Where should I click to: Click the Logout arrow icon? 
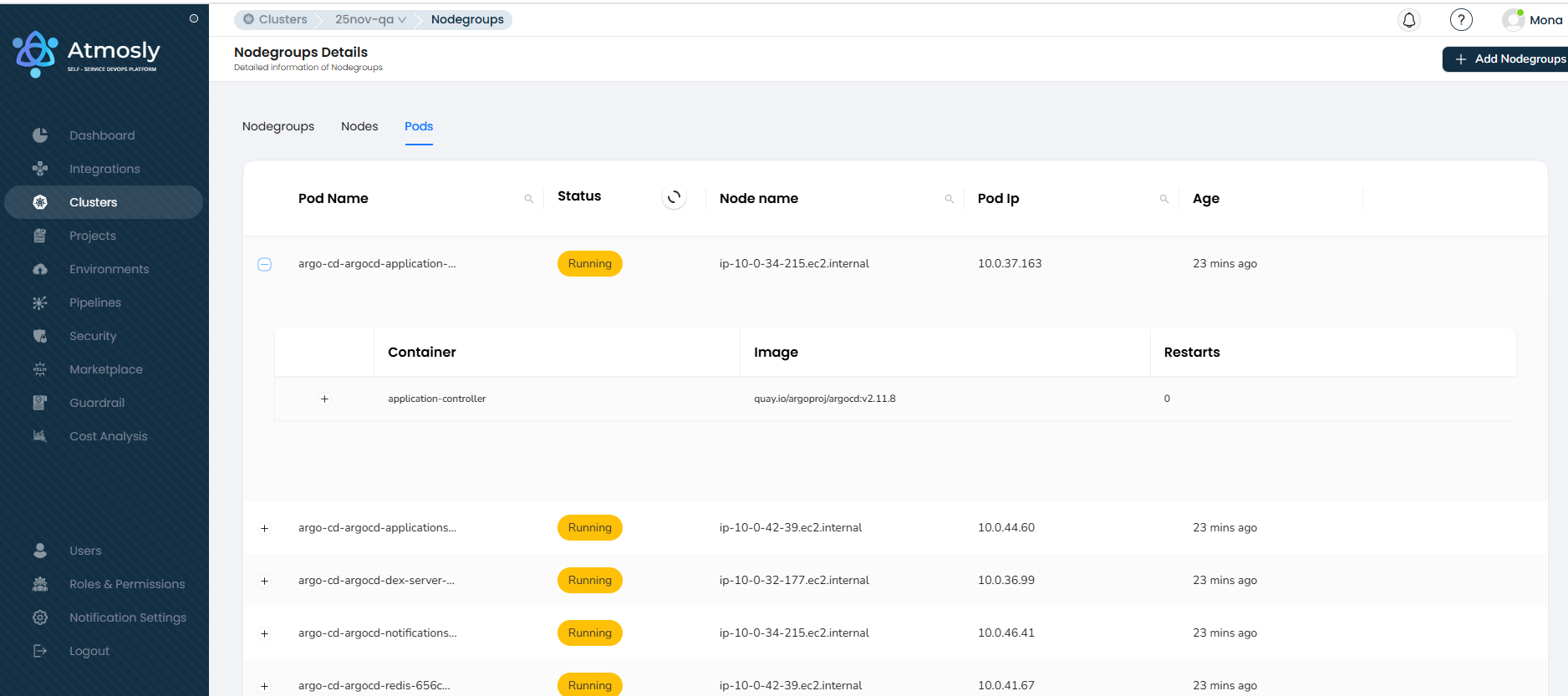40,651
